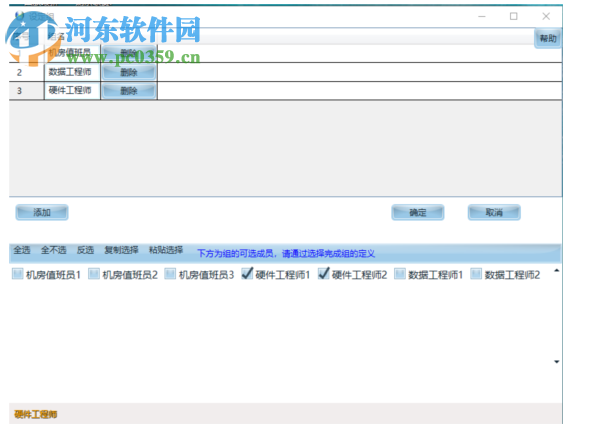Click the member list scroll down arrow
603x434 pixels.
(x=556, y=362)
